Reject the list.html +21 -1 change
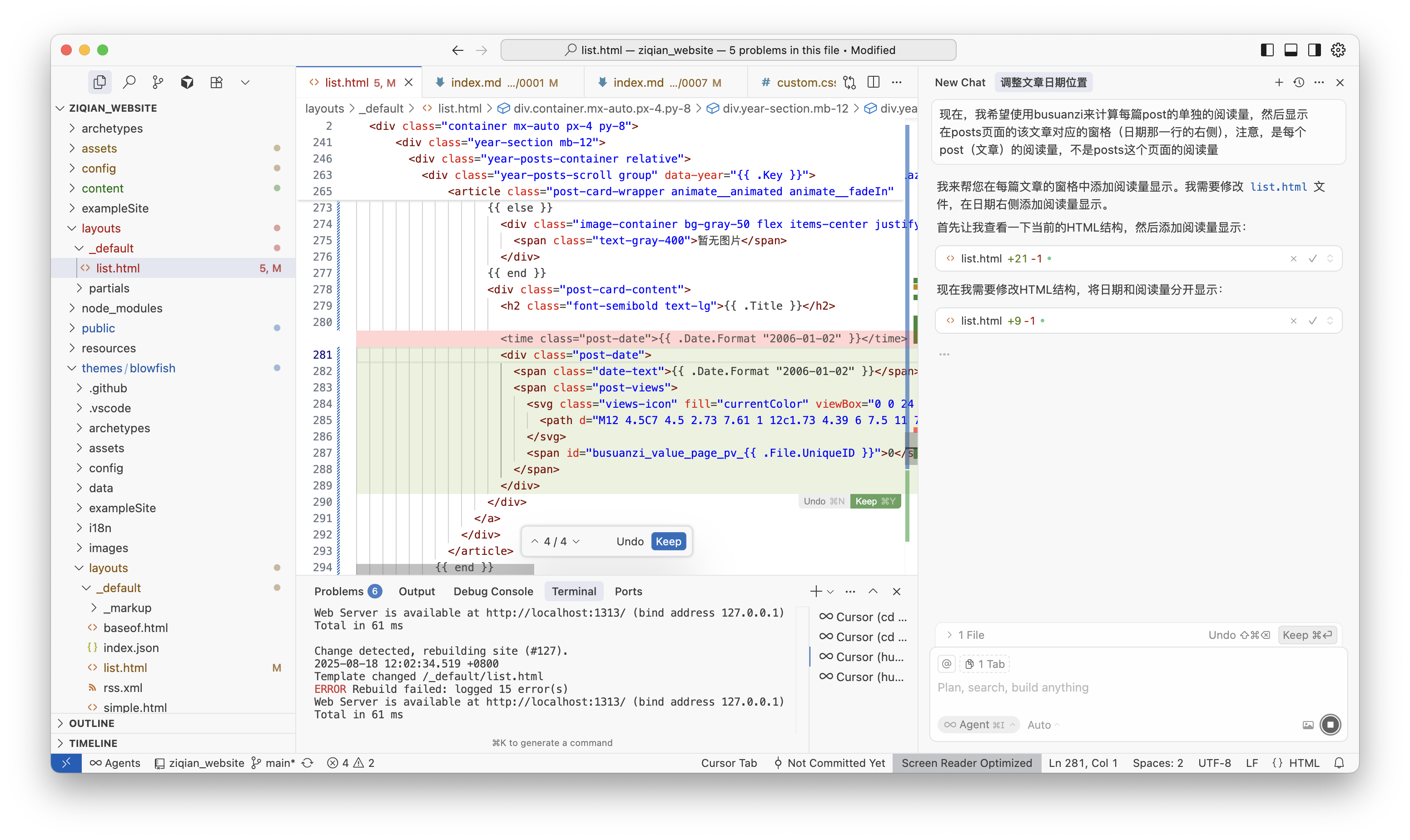 (1294, 259)
